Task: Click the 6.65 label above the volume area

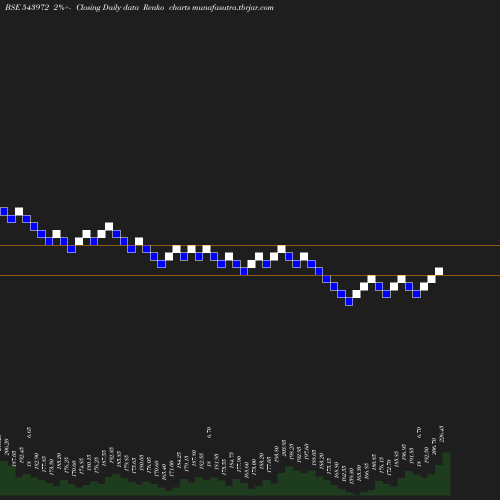Action: pos(30,432)
